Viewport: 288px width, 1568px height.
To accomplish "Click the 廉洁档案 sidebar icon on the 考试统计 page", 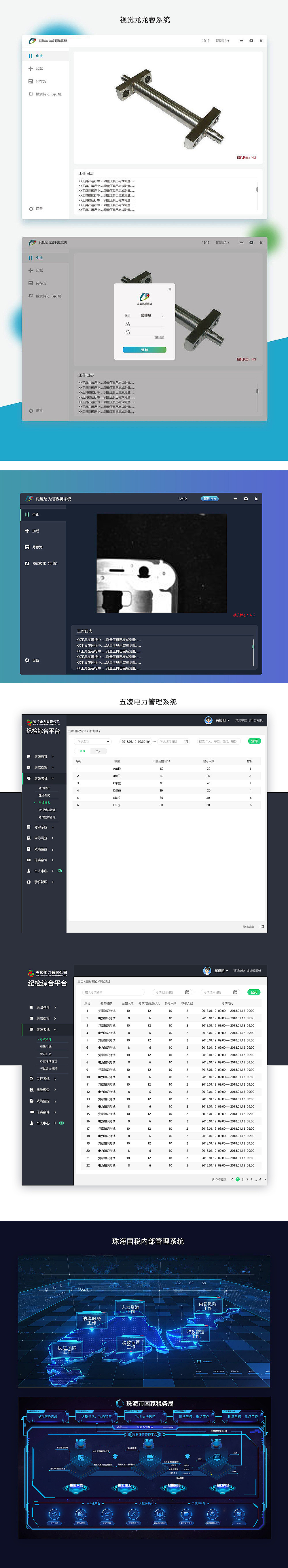I will pyautogui.click(x=31, y=1018).
